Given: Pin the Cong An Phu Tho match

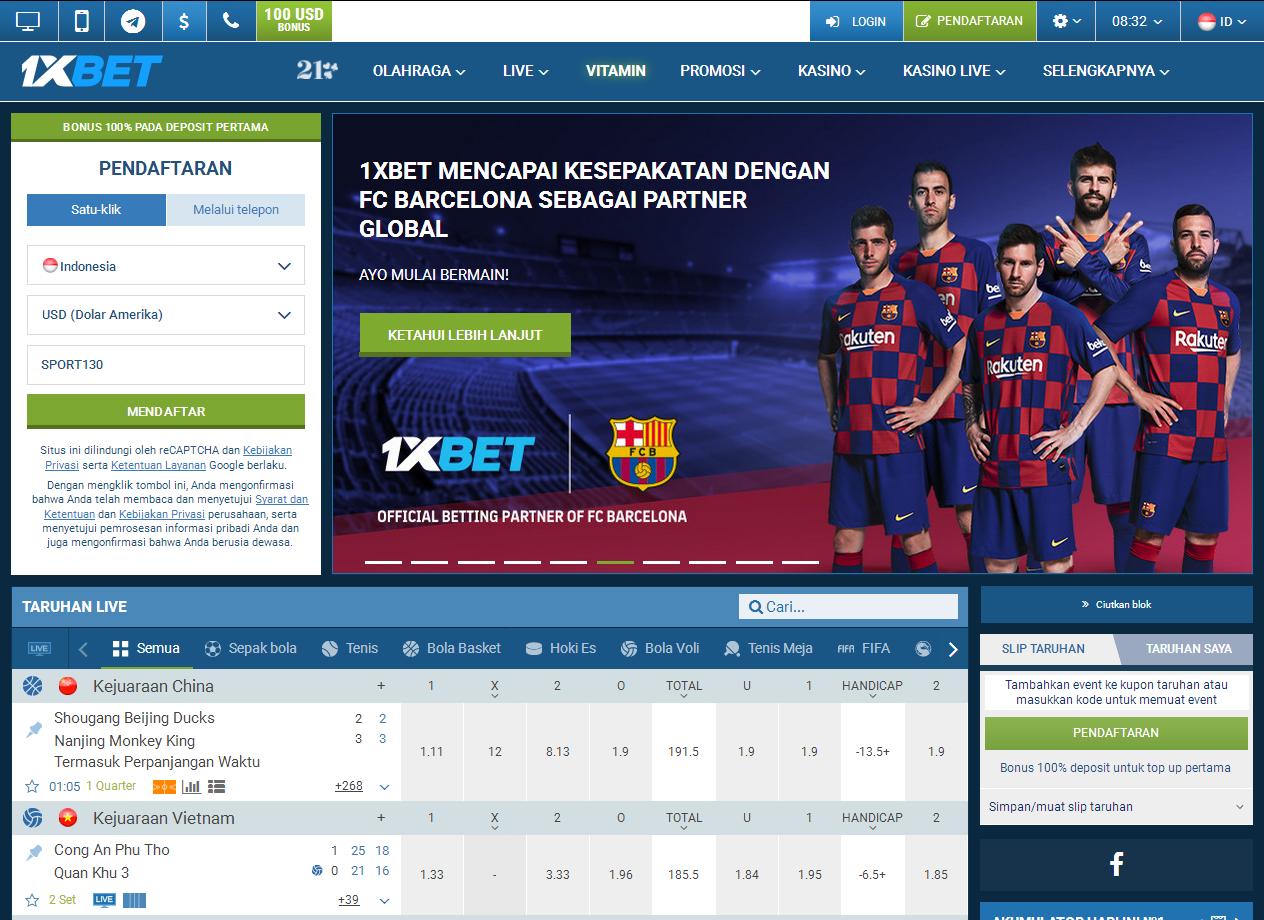Looking at the screenshot, I should click(33, 852).
